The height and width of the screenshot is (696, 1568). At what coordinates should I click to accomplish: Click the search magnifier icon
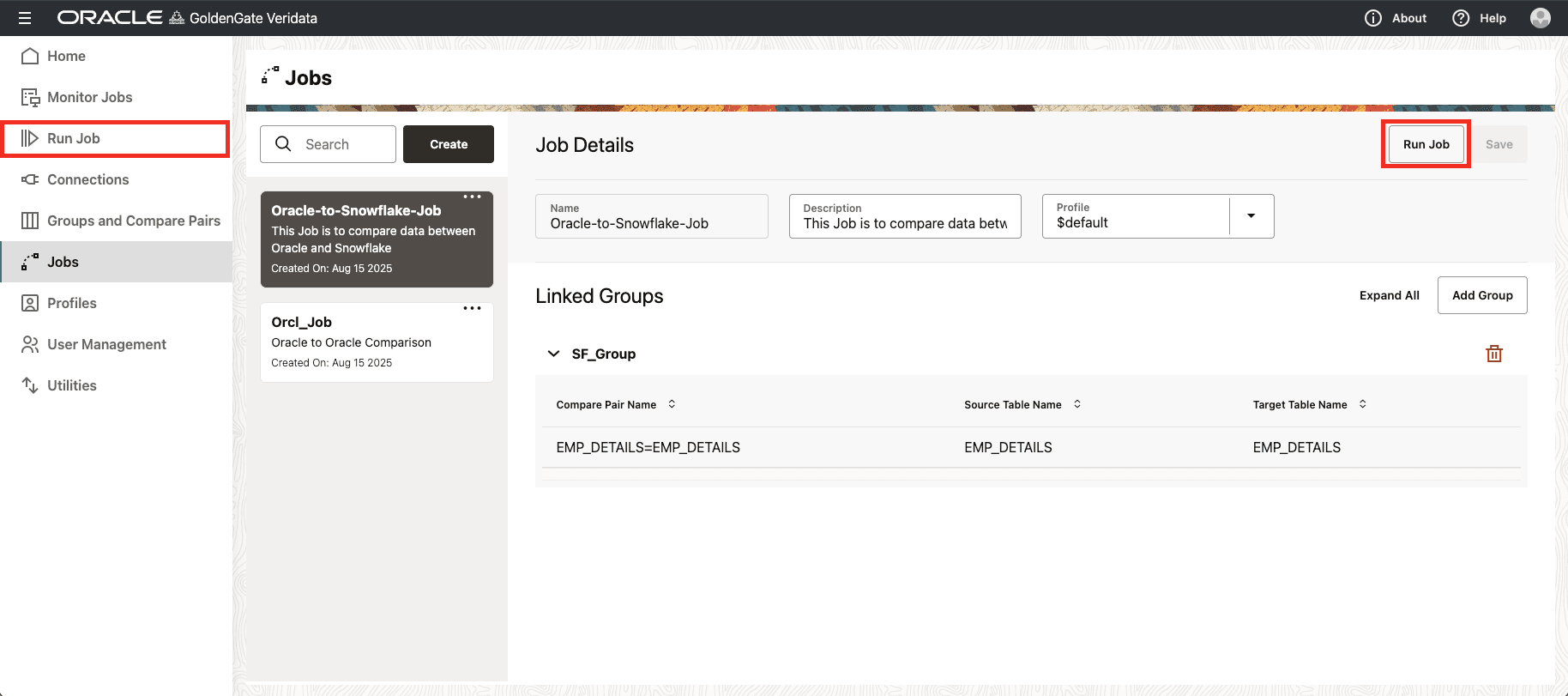[x=283, y=144]
